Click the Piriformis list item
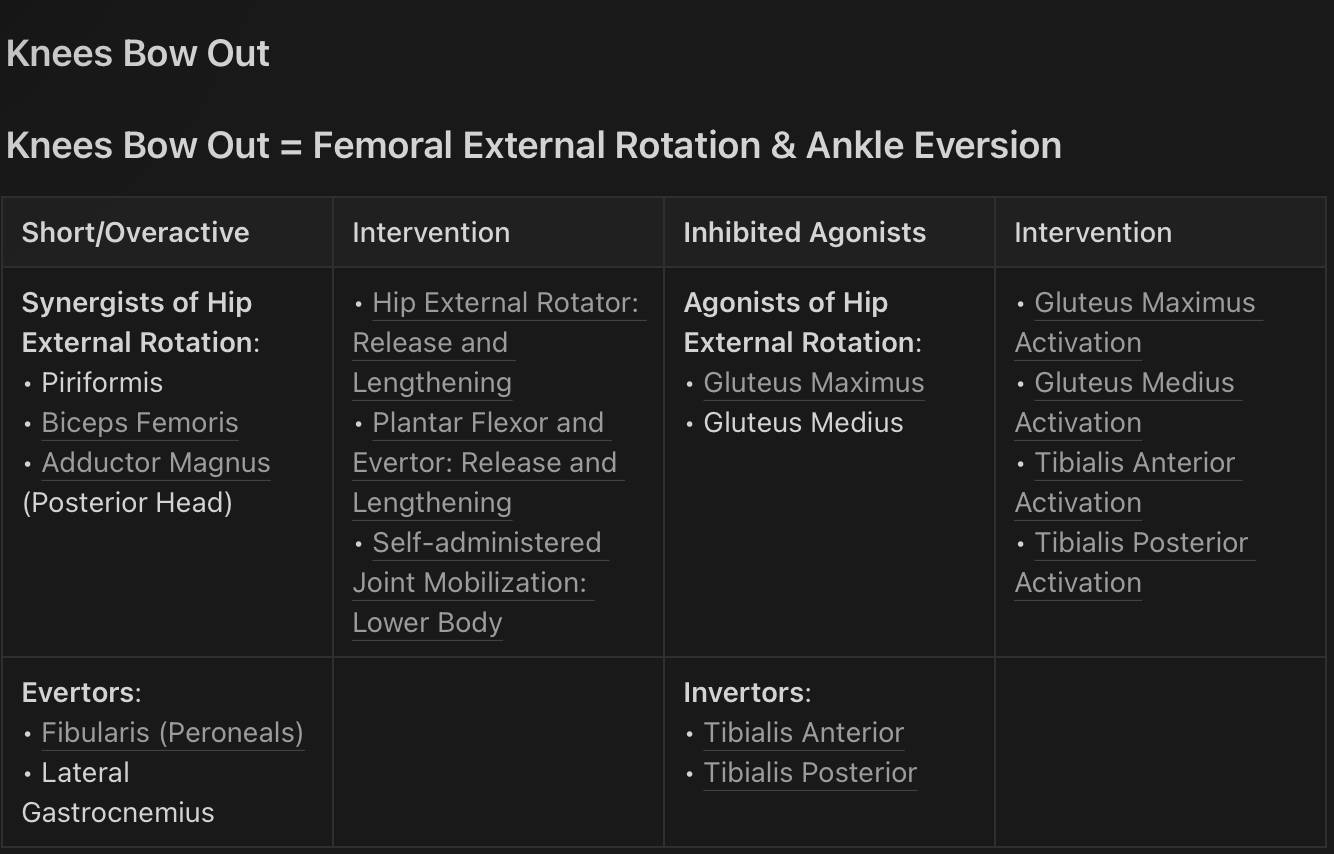The width and height of the screenshot is (1334, 854). pos(102,383)
